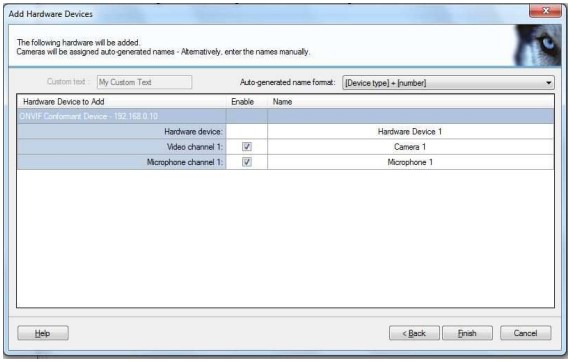Viewport: 570px width, 361px height.
Task: Toggle Microphone channel 1 checkbox
Action: coord(247,162)
